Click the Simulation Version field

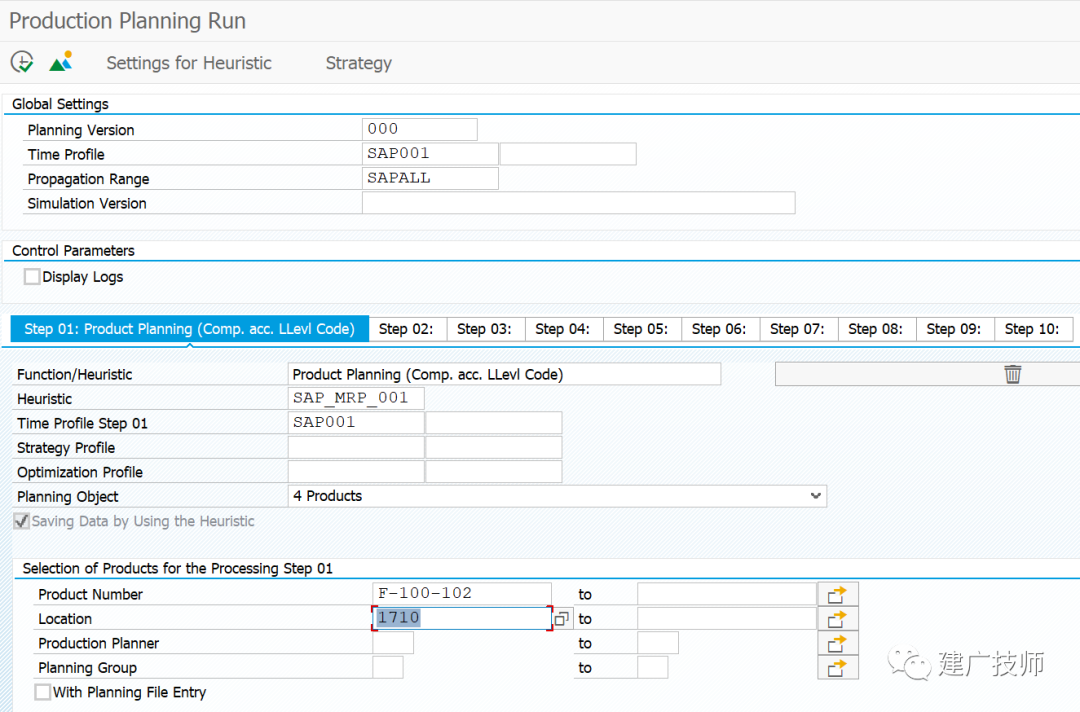coord(579,202)
